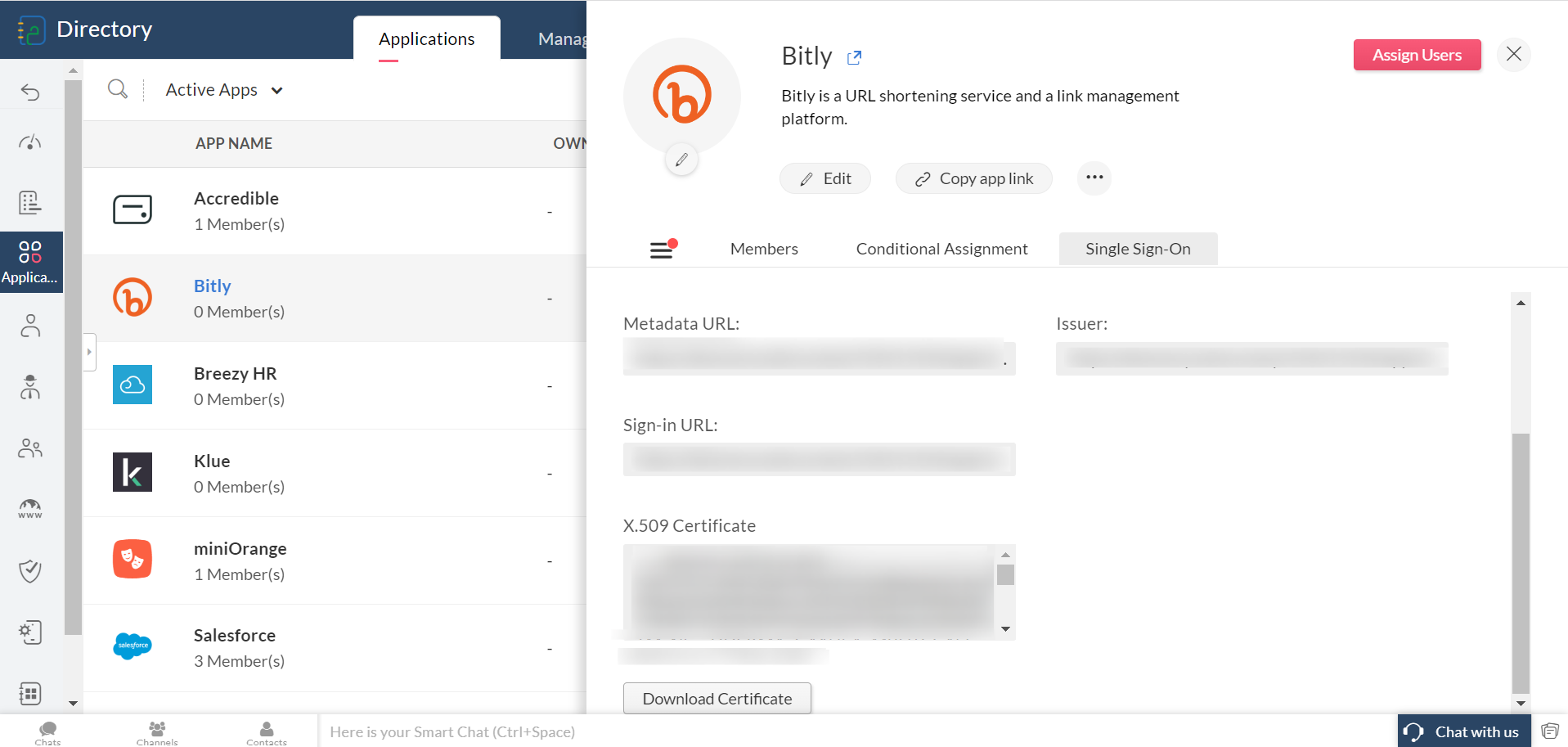Click the Copy app link button
This screenshot has height=747, width=1568.
(x=974, y=178)
